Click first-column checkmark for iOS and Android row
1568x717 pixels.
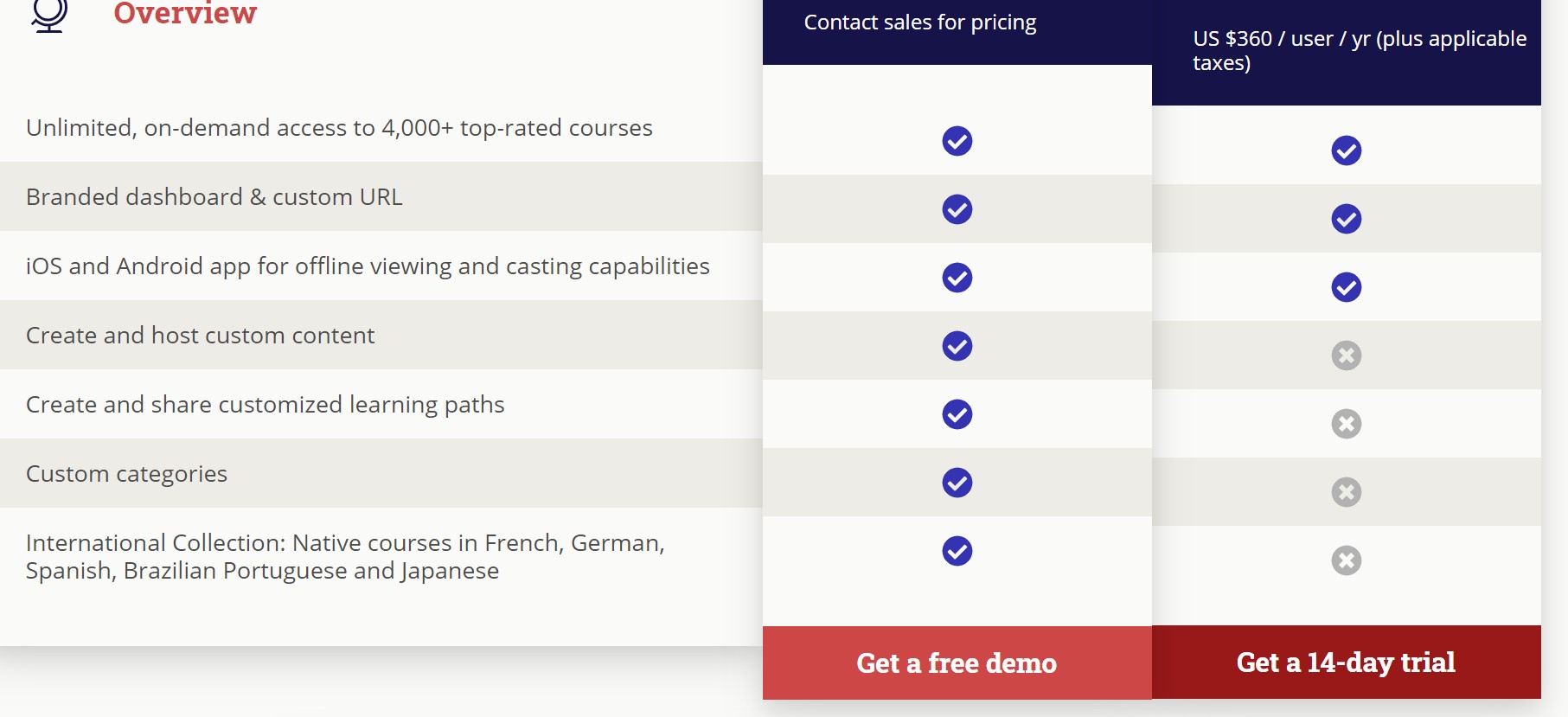tap(957, 278)
